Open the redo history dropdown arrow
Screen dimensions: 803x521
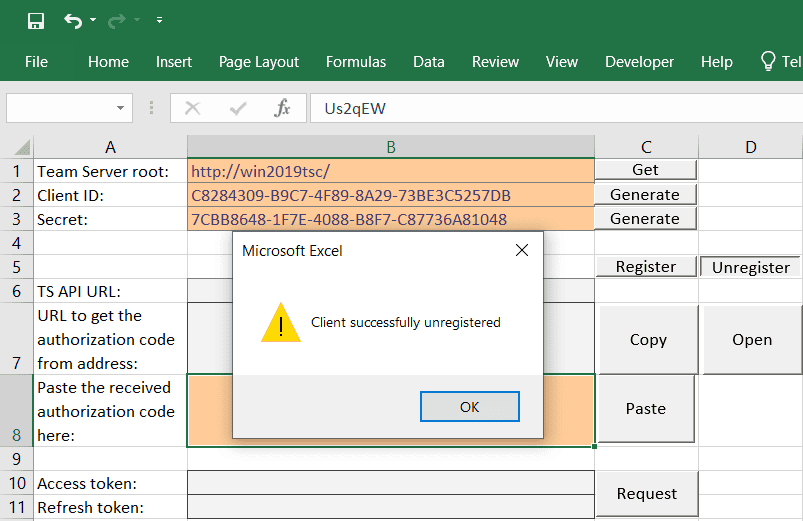click(x=137, y=20)
